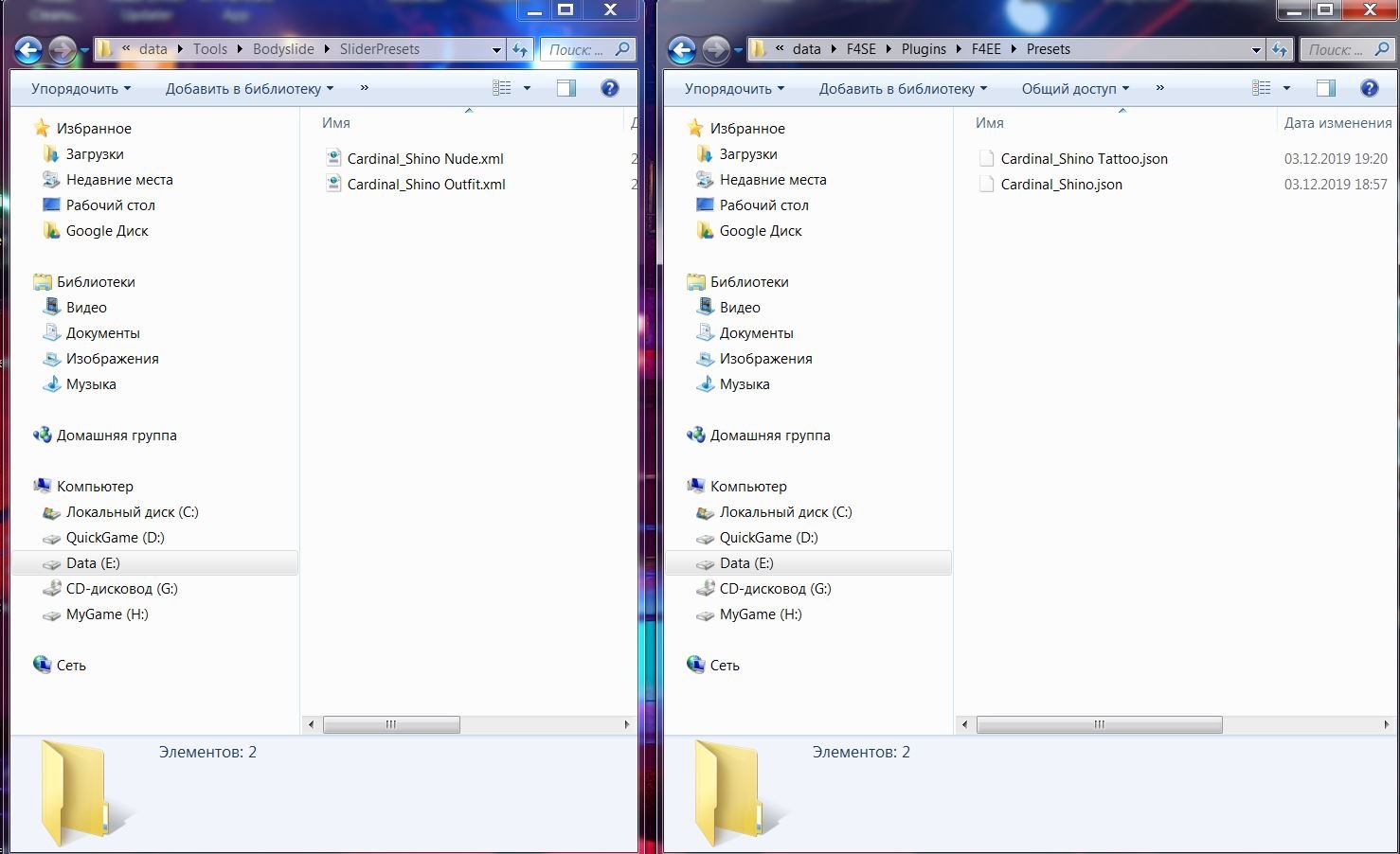Image resolution: width=1400 pixels, height=854 pixels.
Task: Sort by Дата изменения column header
Action: 1337,123
